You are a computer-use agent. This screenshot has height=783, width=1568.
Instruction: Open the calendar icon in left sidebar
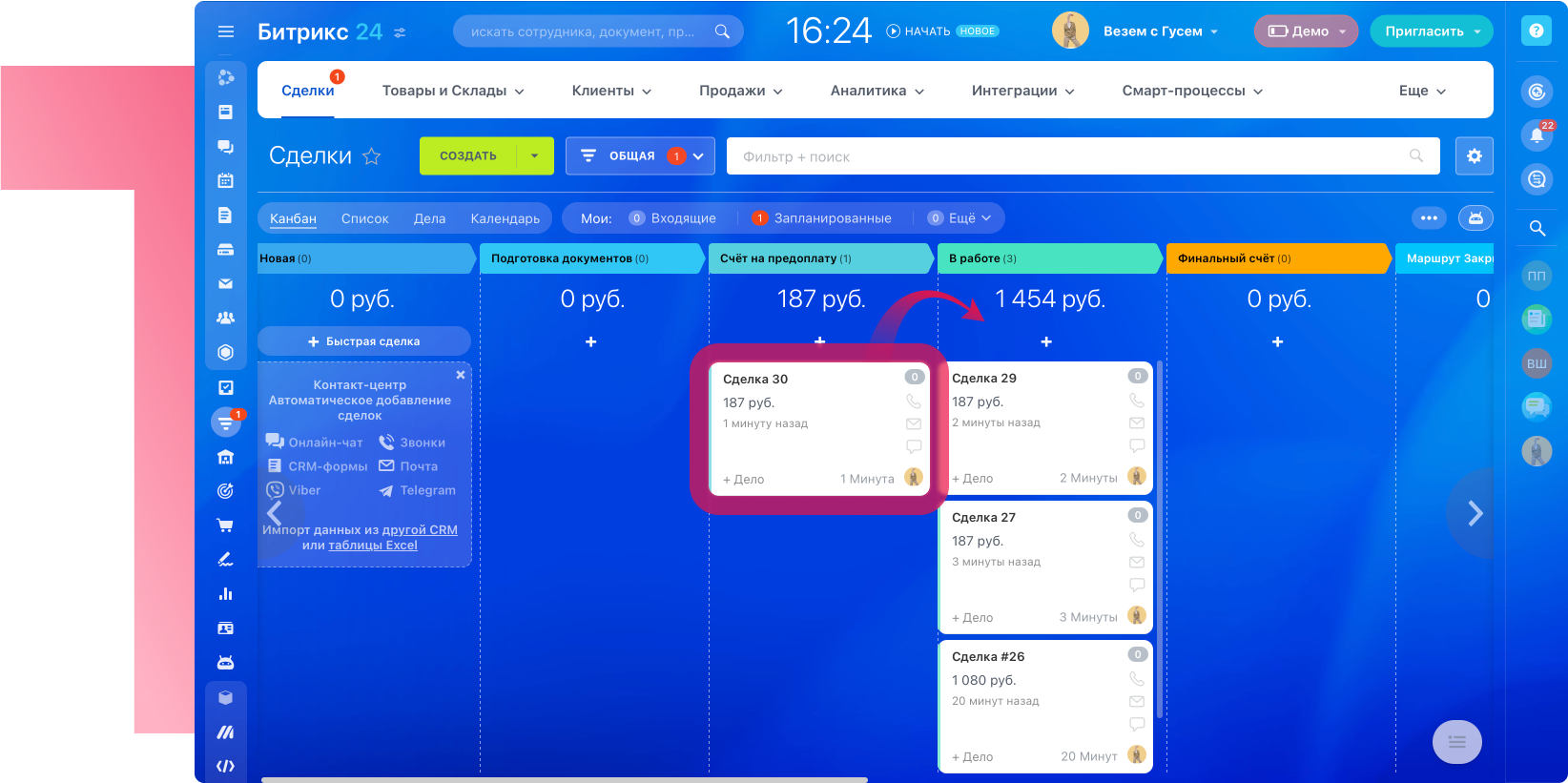(x=225, y=180)
